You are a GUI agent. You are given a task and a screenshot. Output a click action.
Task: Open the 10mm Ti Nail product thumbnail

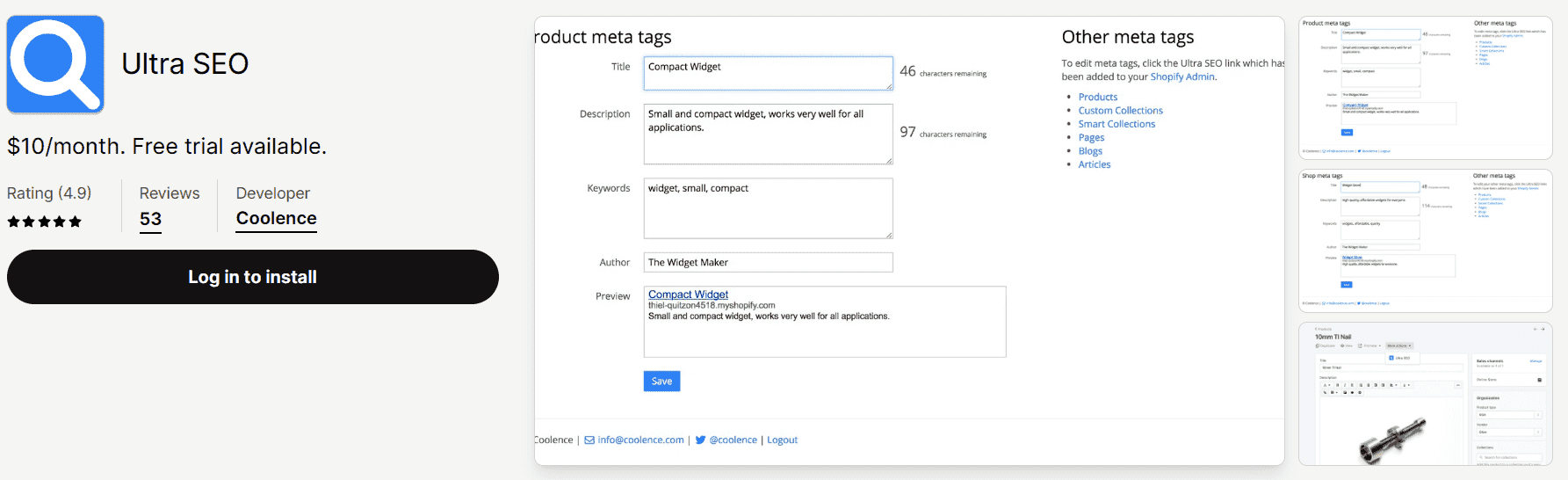(1425, 394)
